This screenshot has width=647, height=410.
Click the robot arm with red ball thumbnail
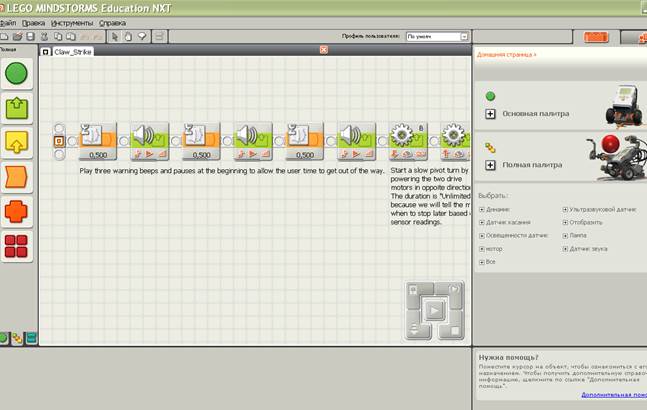click(x=616, y=158)
